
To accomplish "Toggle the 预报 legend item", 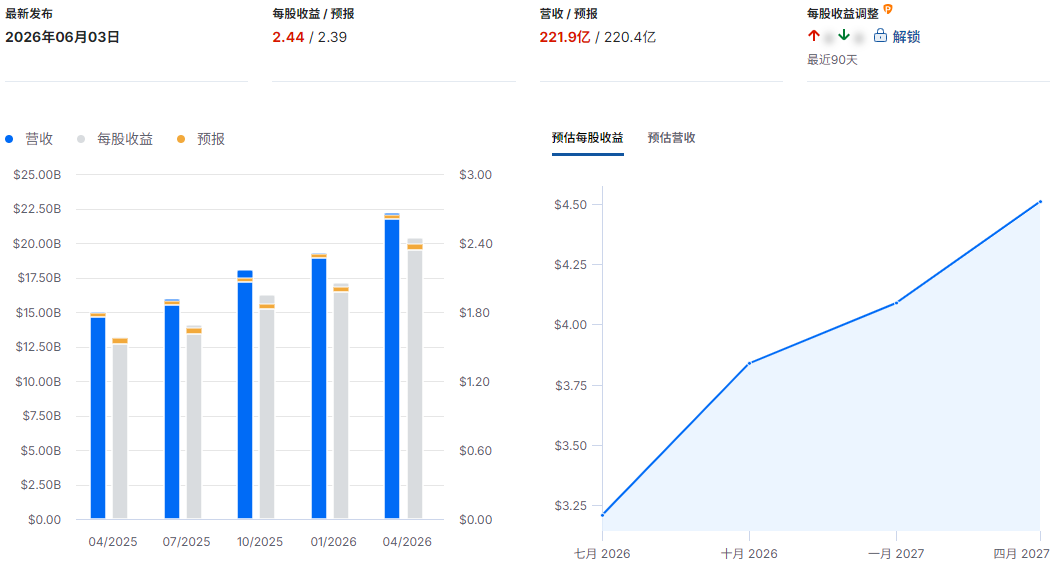I will [x=201, y=139].
